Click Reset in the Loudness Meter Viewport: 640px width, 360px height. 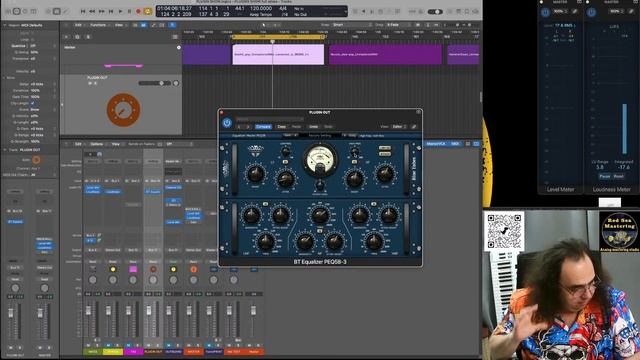click(x=619, y=176)
